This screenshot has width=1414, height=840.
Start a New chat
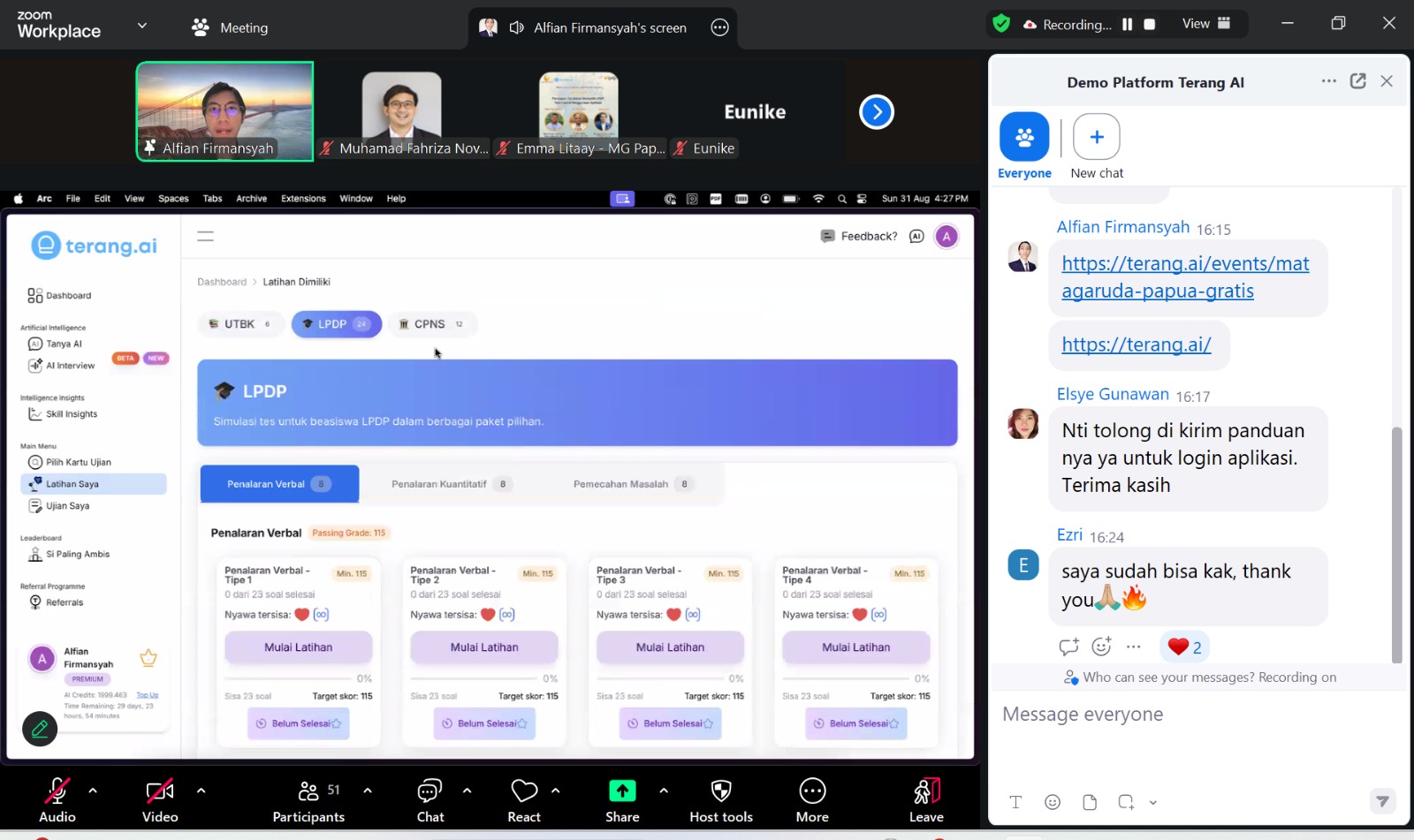coord(1097,146)
